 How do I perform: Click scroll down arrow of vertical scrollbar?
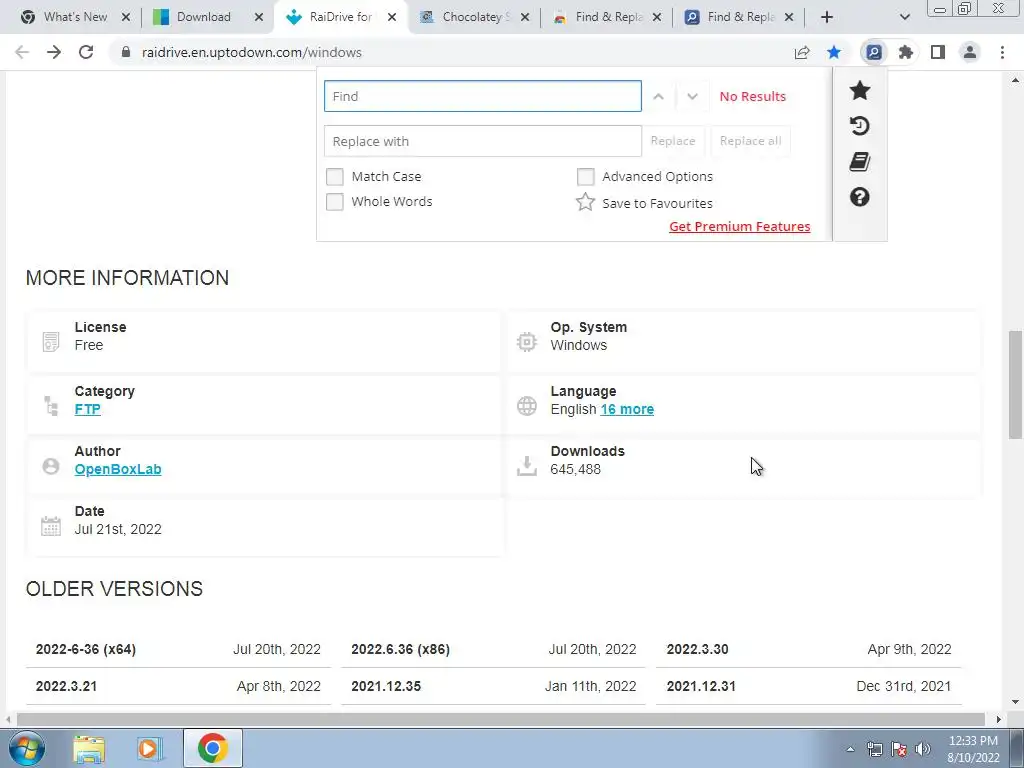point(1015,702)
